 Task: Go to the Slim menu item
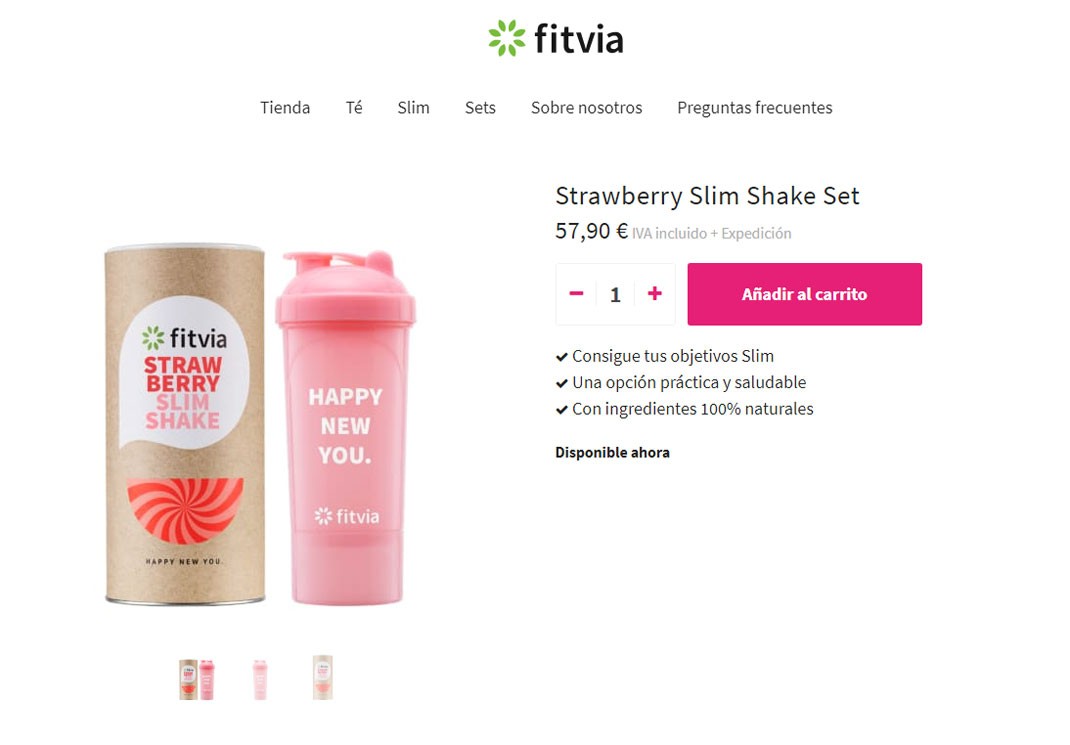[x=414, y=108]
